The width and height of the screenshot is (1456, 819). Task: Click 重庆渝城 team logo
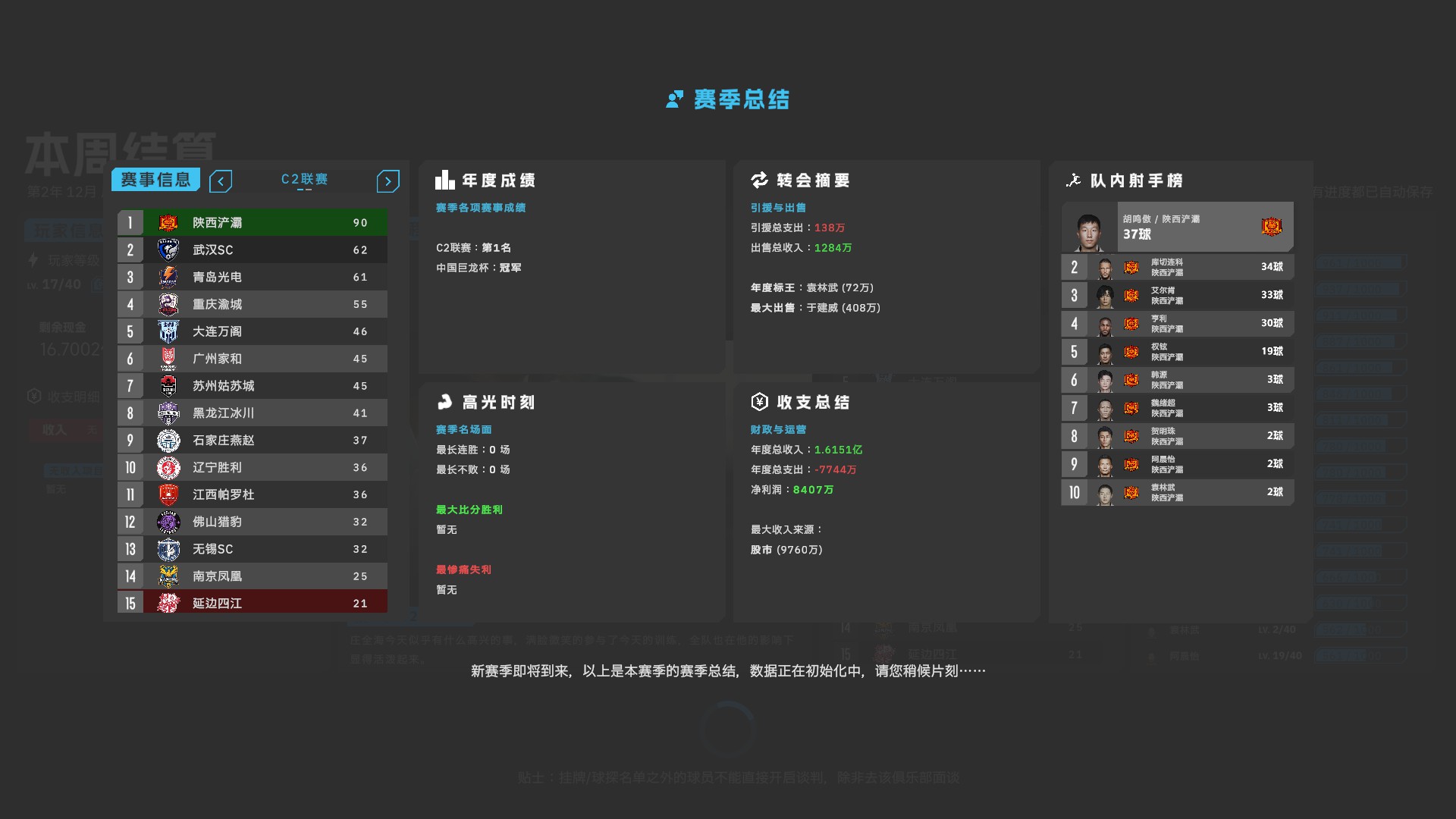point(168,305)
